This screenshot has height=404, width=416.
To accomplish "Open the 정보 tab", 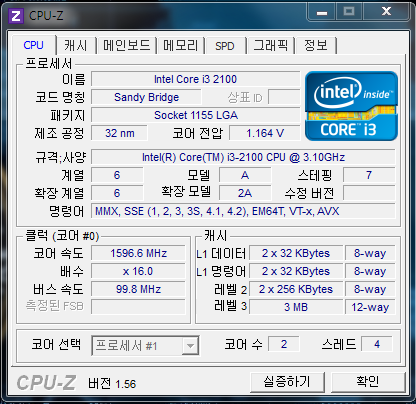I will click(316, 45).
